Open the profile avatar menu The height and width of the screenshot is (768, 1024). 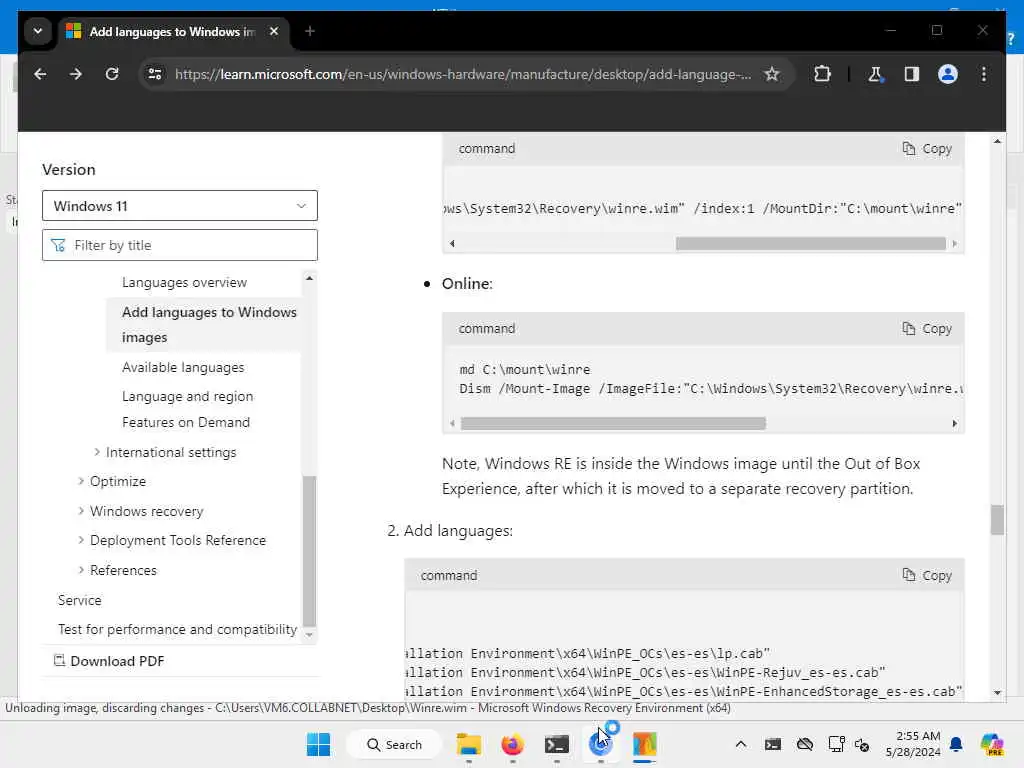[x=948, y=74]
